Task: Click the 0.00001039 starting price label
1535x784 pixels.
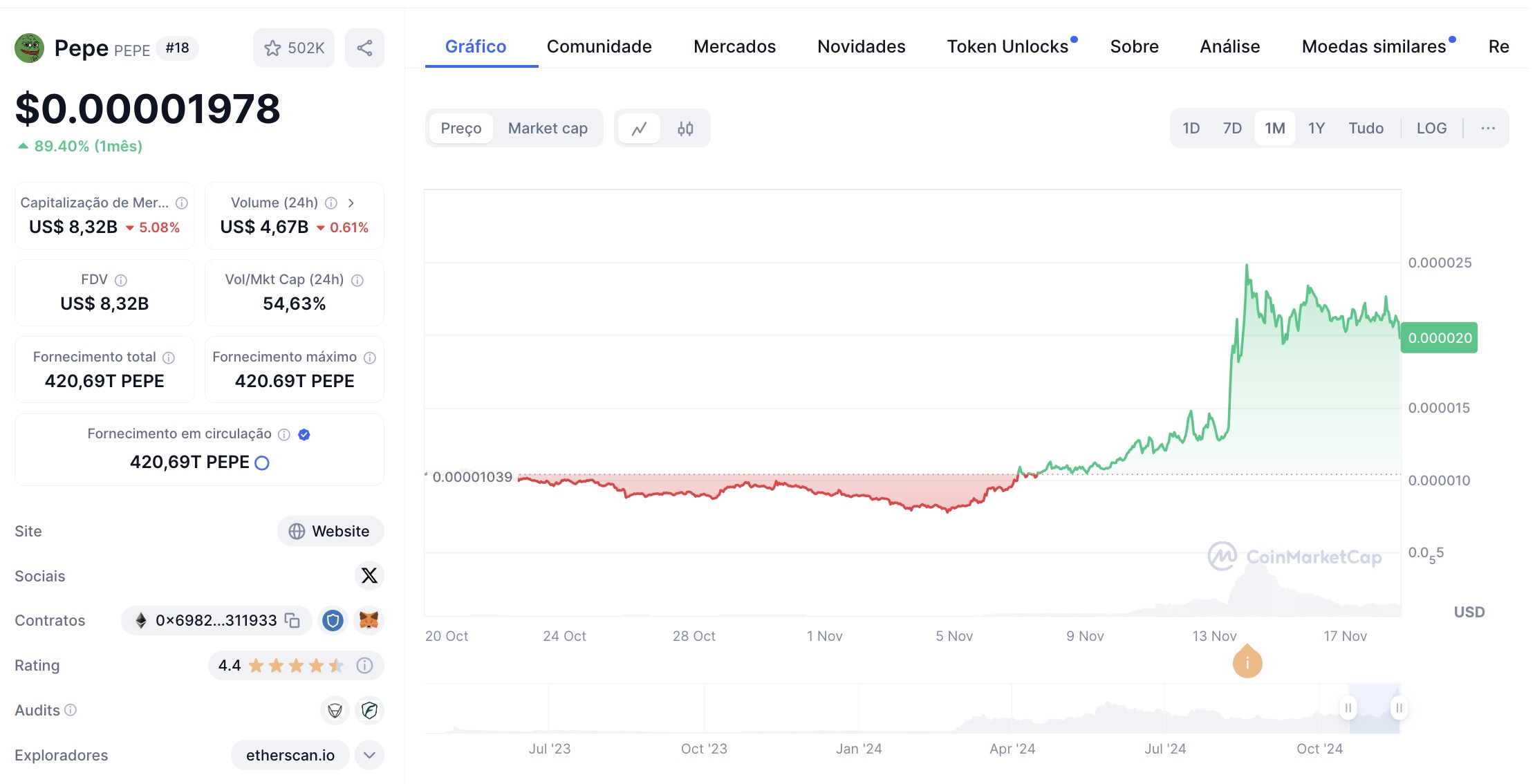Action: coord(472,477)
